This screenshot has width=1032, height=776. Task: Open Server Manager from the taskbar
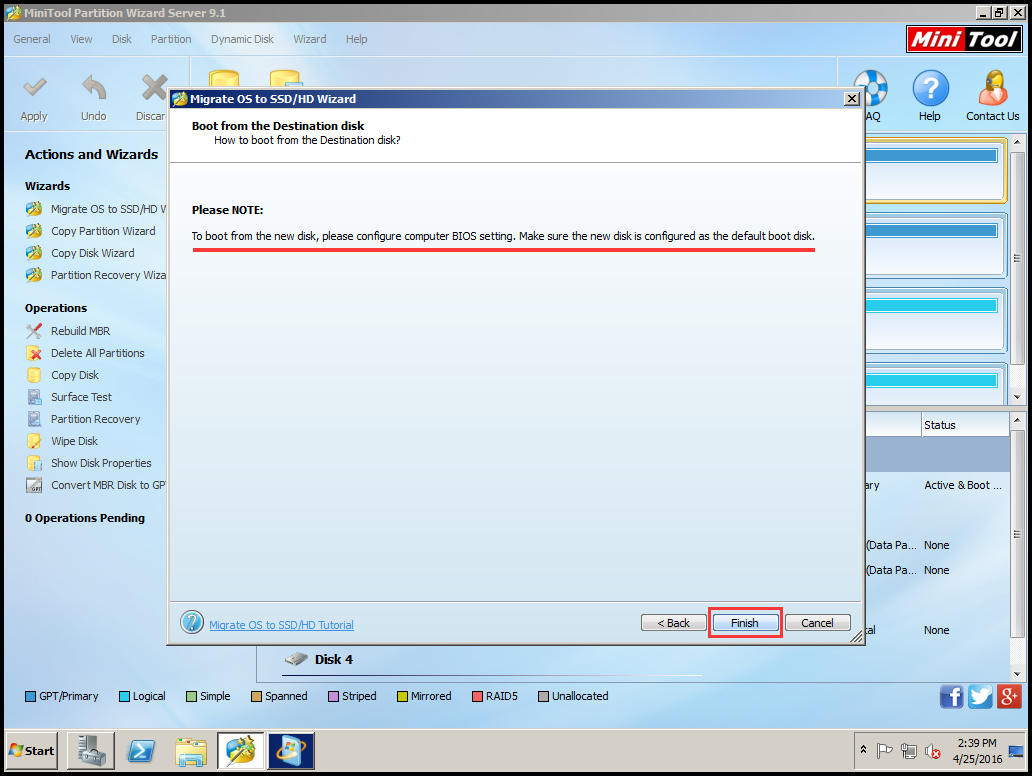pyautogui.click(x=91, y=751)
